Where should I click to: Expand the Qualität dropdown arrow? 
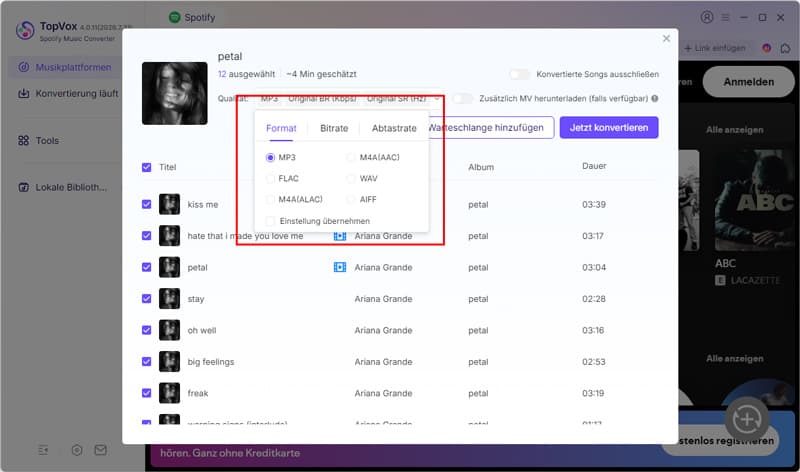click(437, 98)
